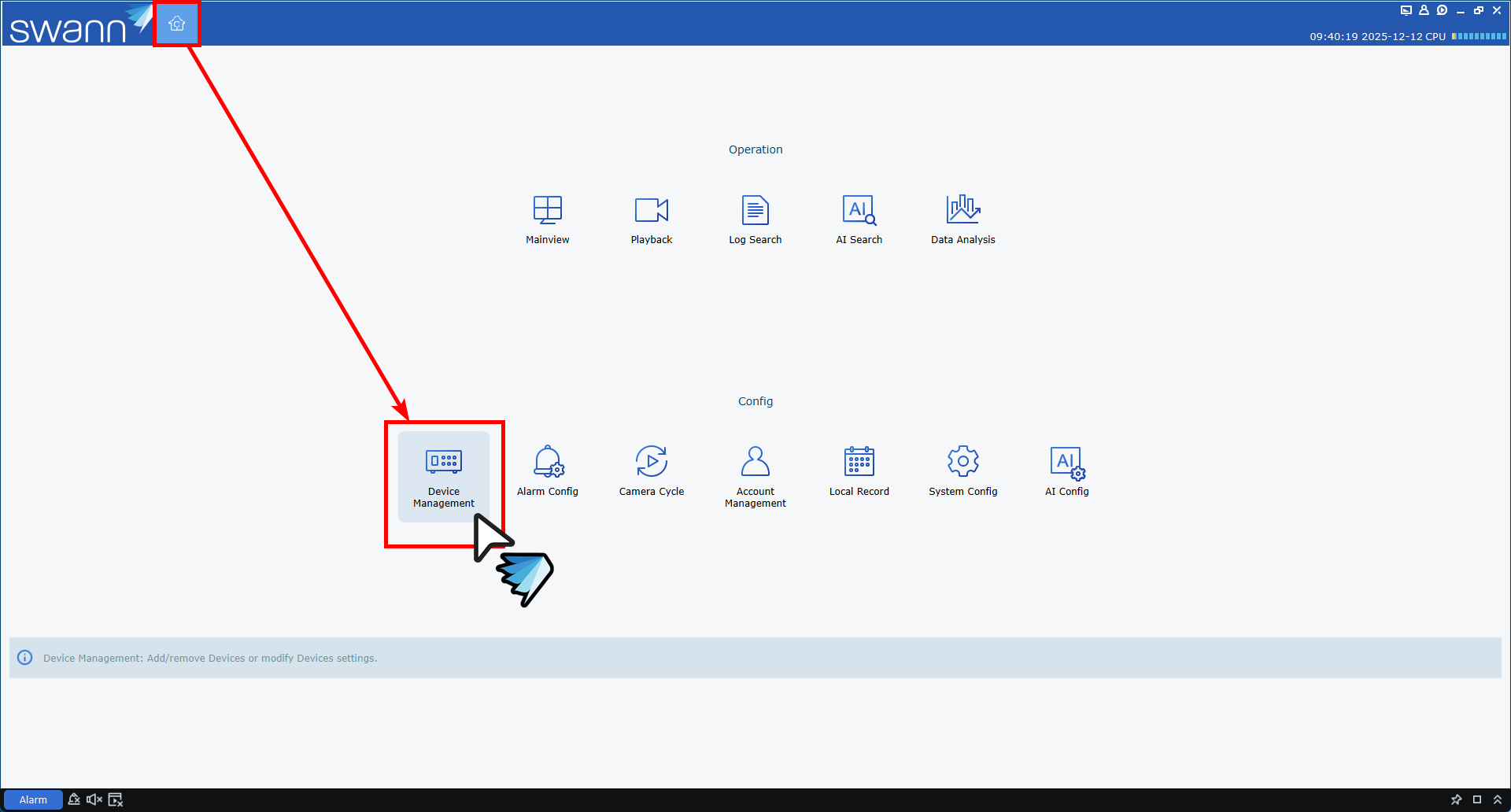Click the Home tab button

tap(177, 24)
